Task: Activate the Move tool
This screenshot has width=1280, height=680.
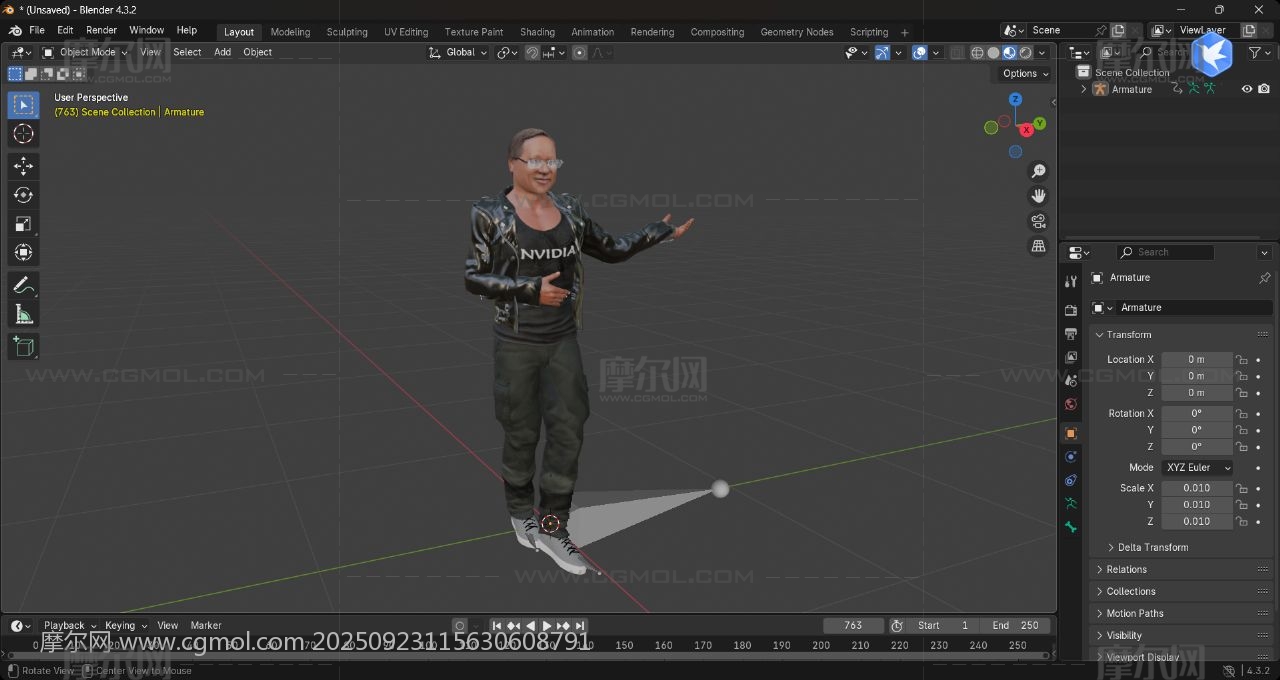Action: pos(23,166)
